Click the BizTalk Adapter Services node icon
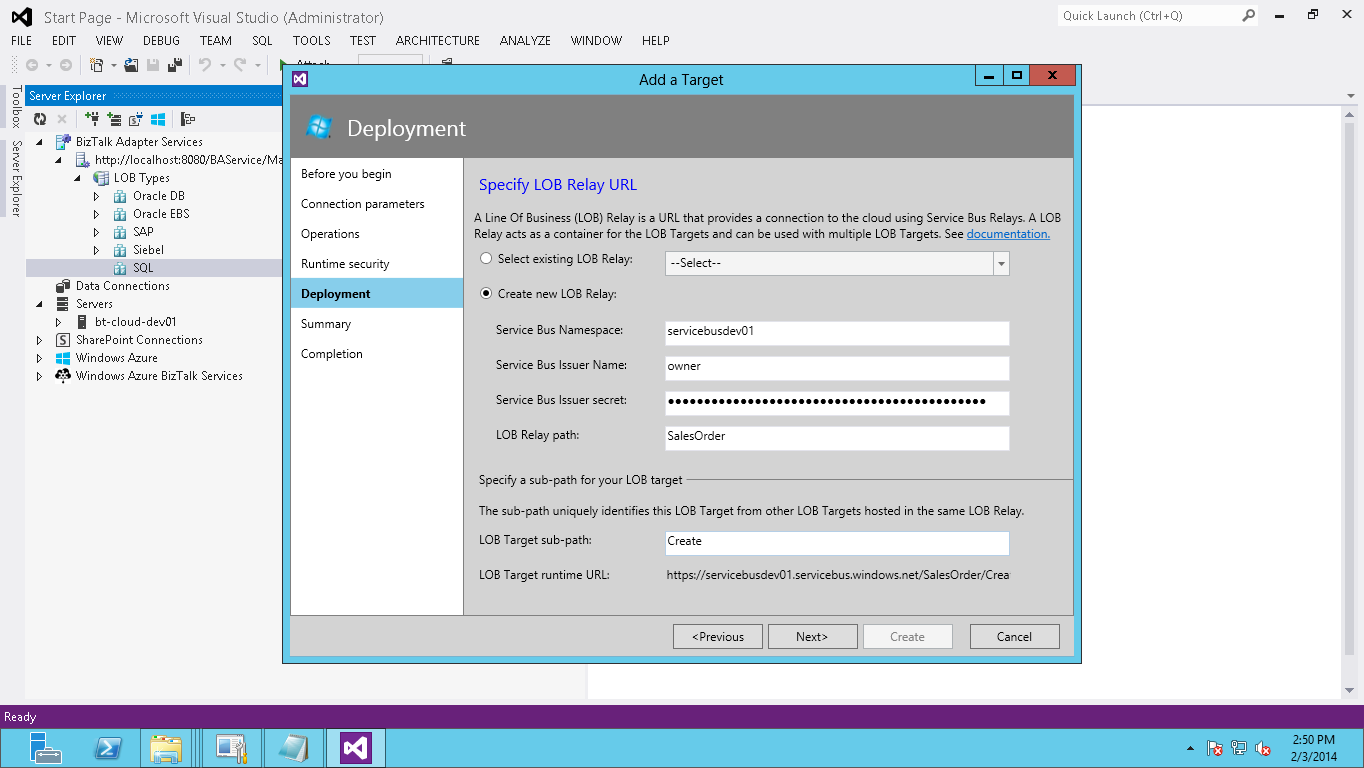The width and height of the screenshot is (1364, 768). click(x=63, y=142)
